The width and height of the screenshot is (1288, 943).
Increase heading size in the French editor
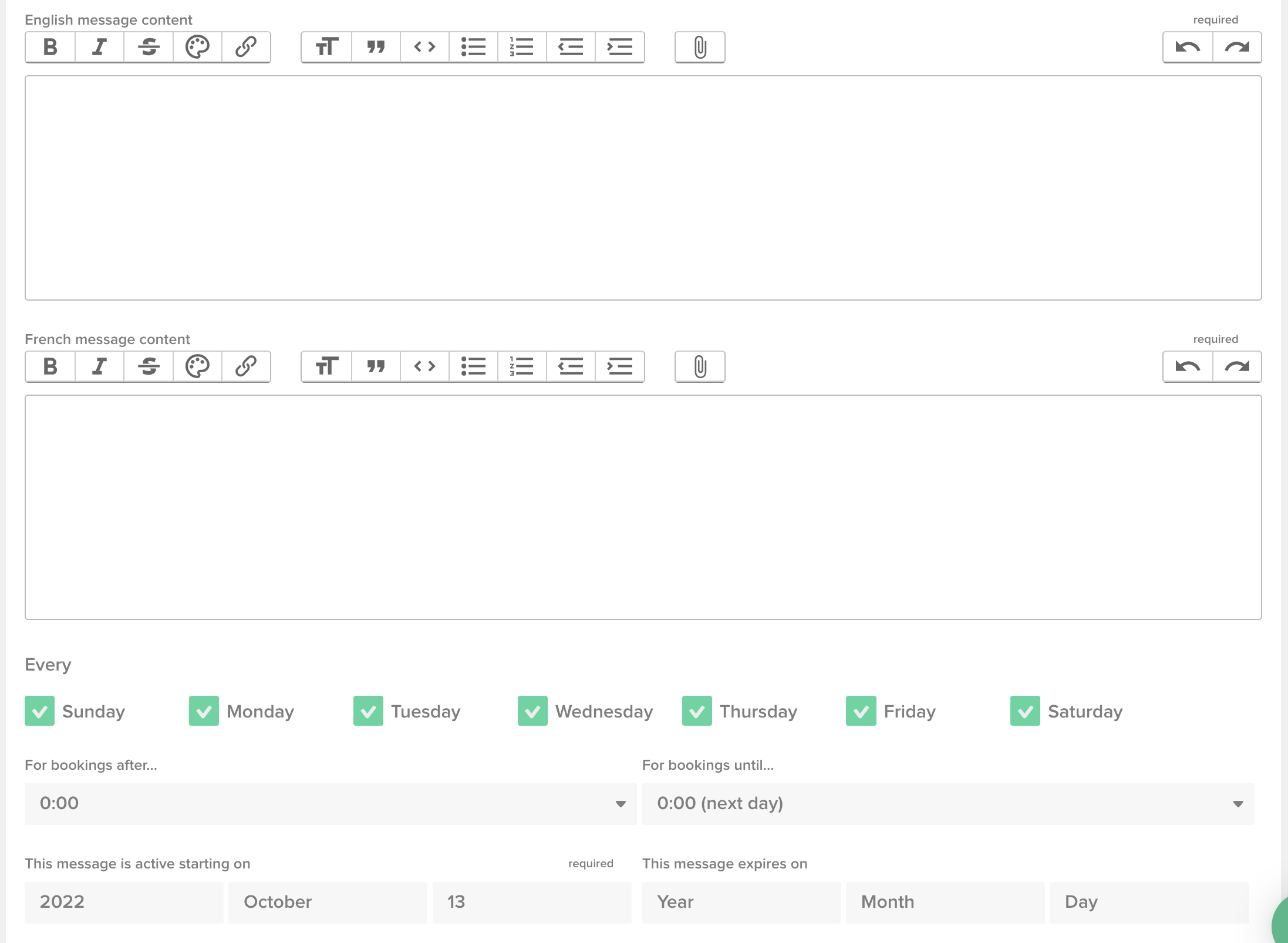point(326,366)
